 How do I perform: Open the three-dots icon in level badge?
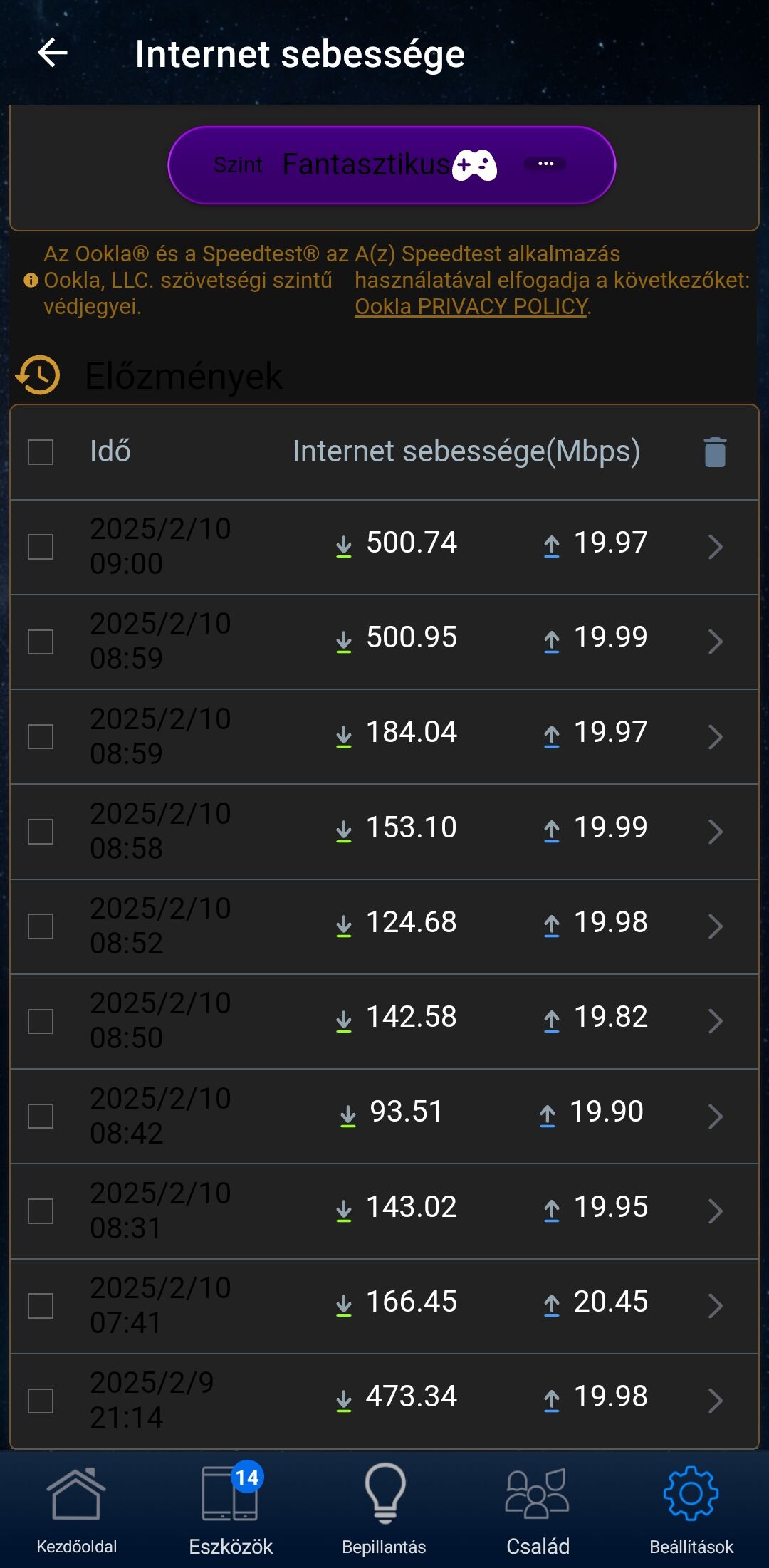coord(546,164)
